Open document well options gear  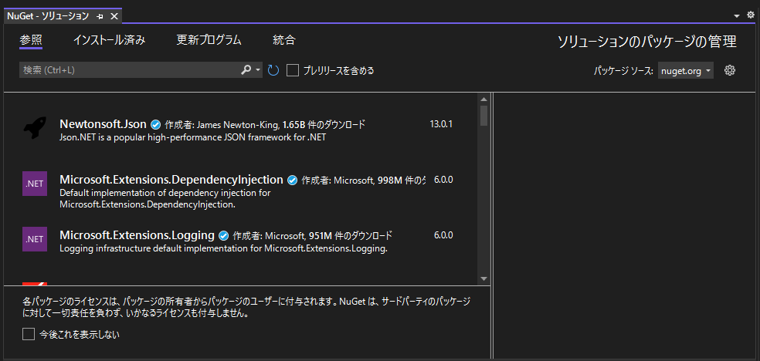tap(751, 16)
